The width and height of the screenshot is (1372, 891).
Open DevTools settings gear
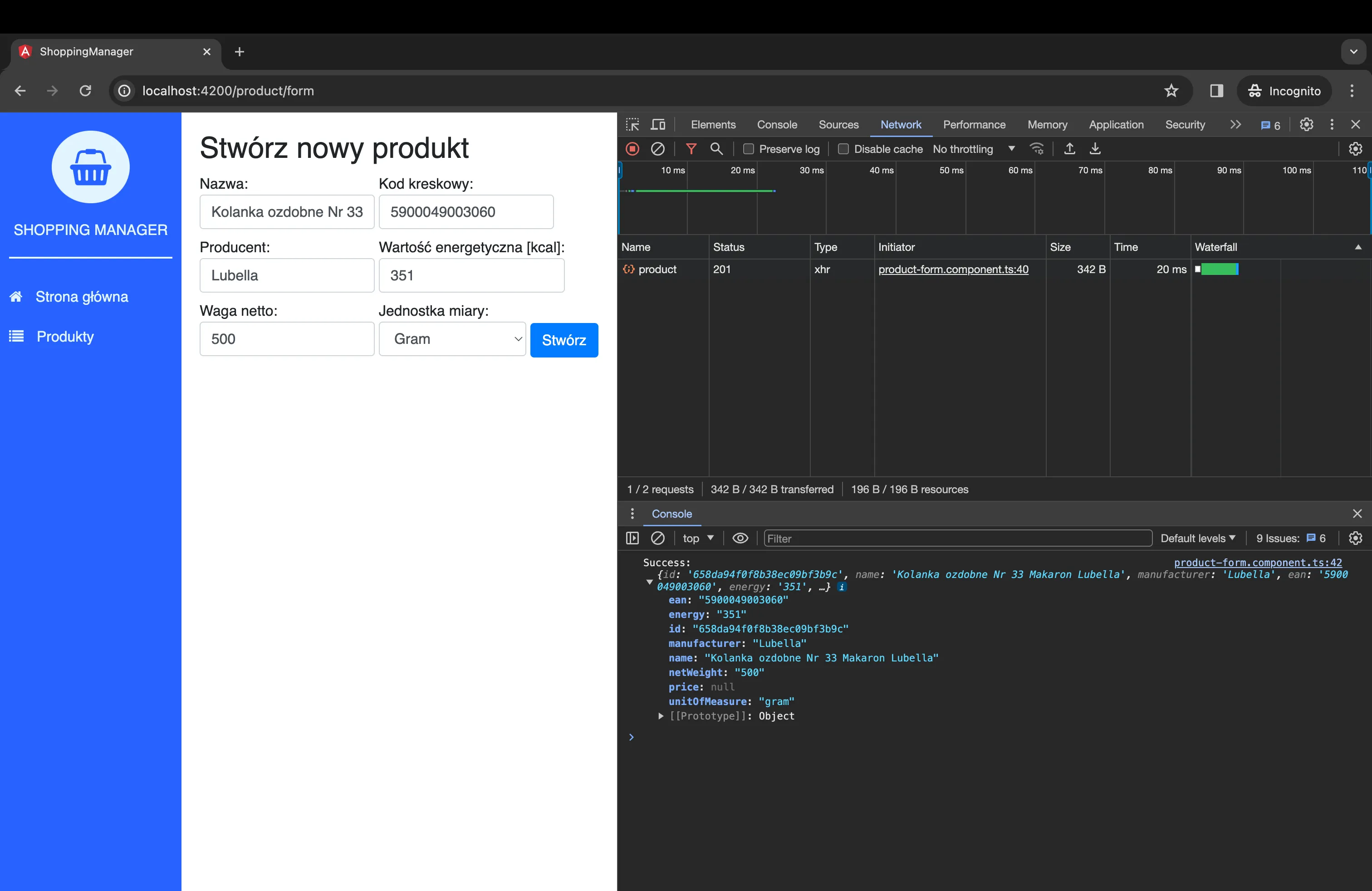(1306, 124)
